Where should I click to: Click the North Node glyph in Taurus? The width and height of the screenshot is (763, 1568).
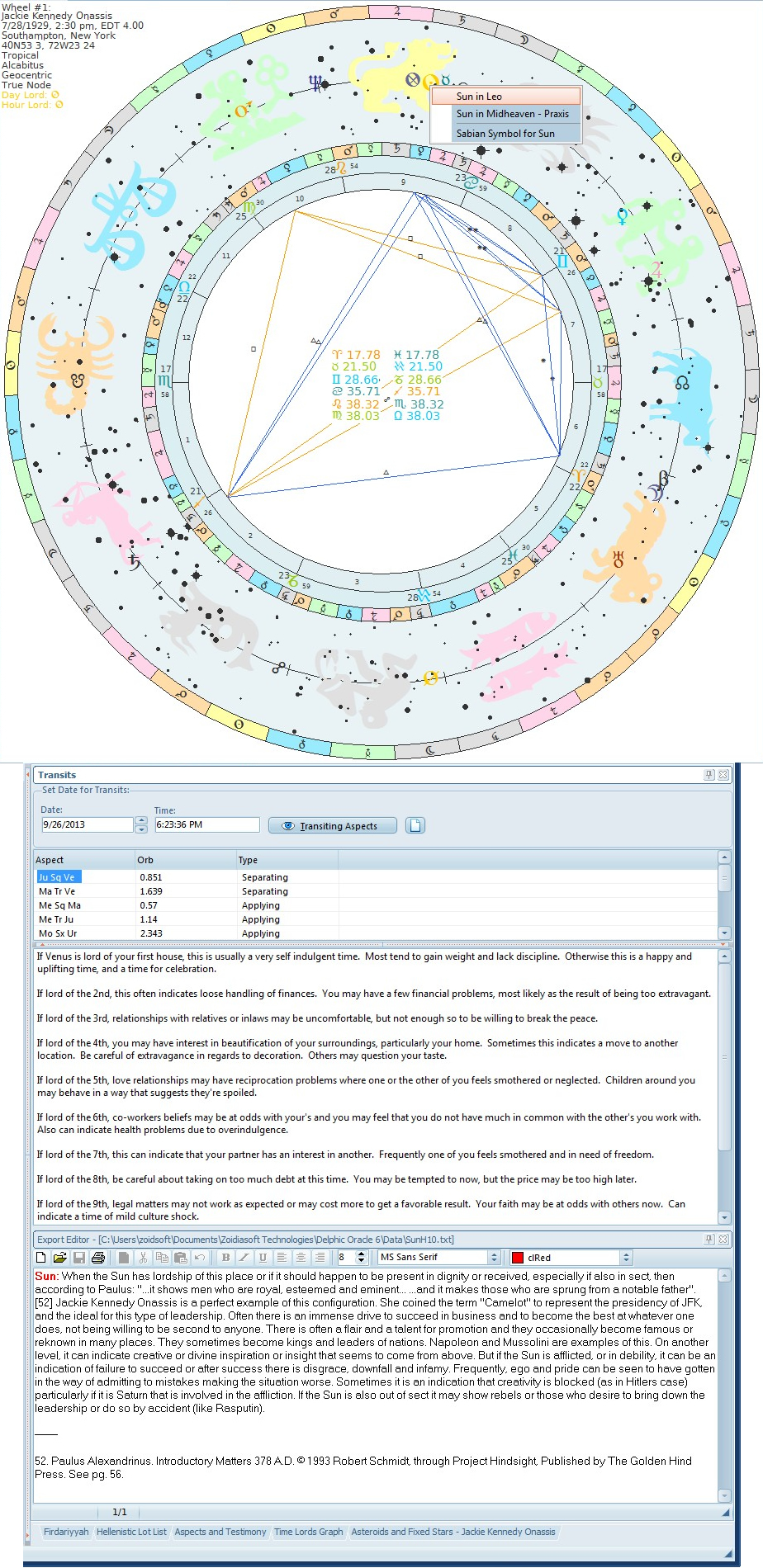[682, 383]
